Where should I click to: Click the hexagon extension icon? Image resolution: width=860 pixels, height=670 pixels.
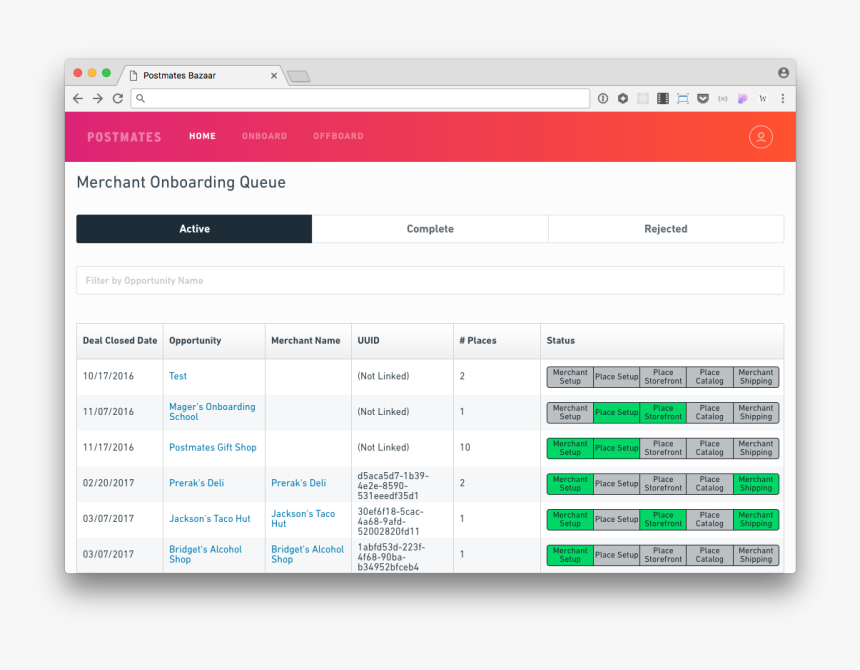pyautogui.click(x=623, y=99)
